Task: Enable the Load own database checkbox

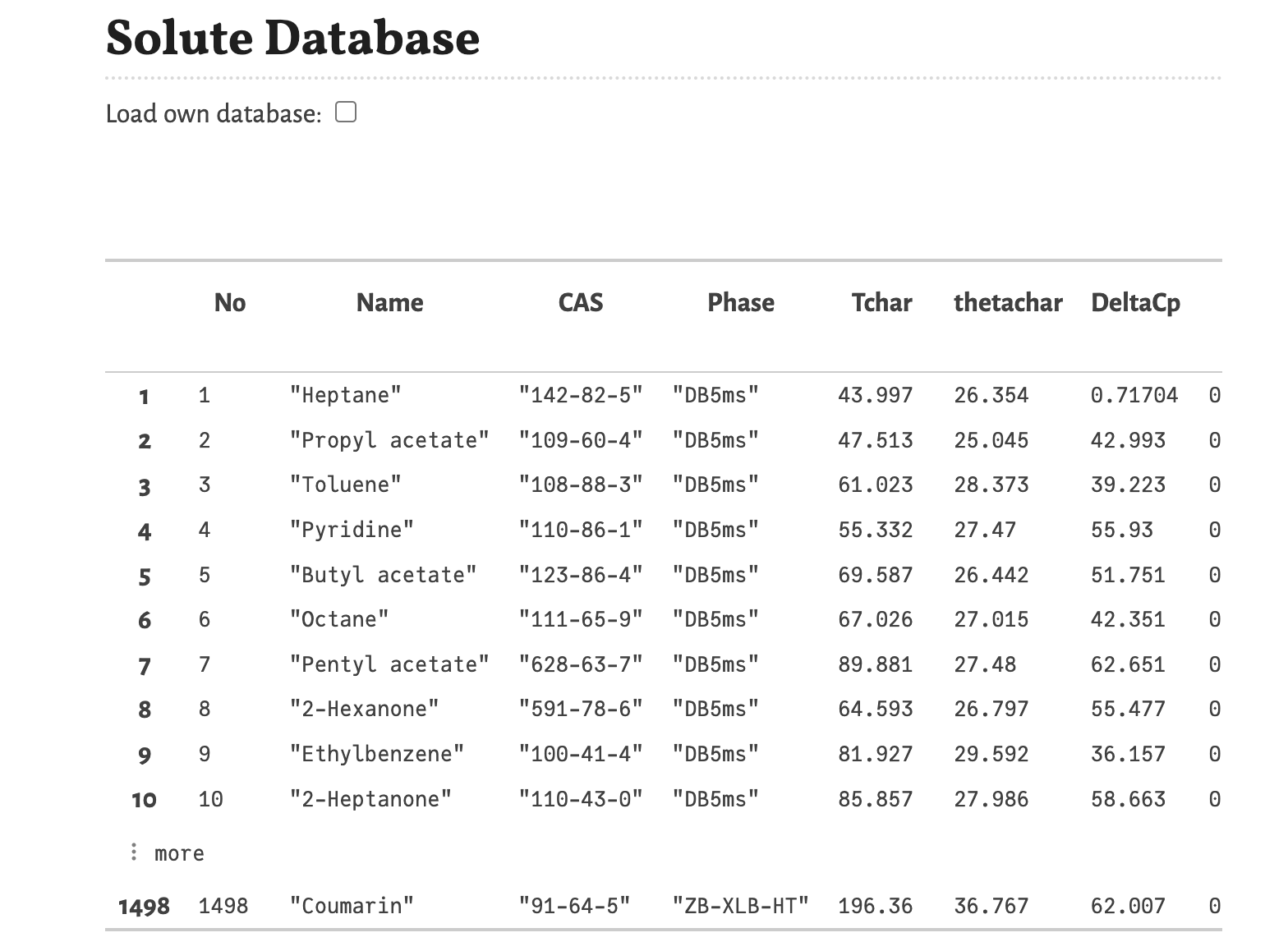Action: click(x=346, y=113)
